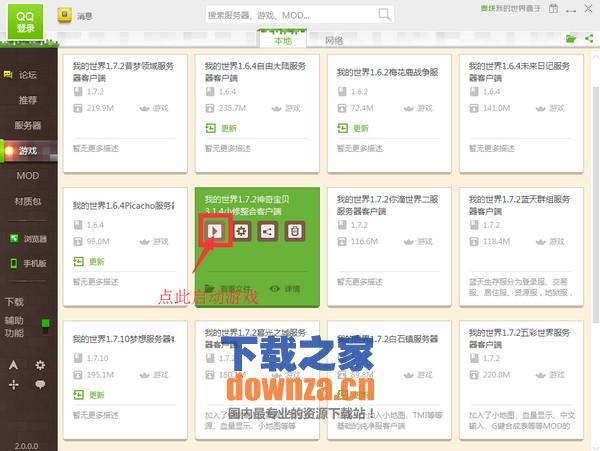Select 游戏 in the sidebar
600x451 pixels.
tap(28, 151)
